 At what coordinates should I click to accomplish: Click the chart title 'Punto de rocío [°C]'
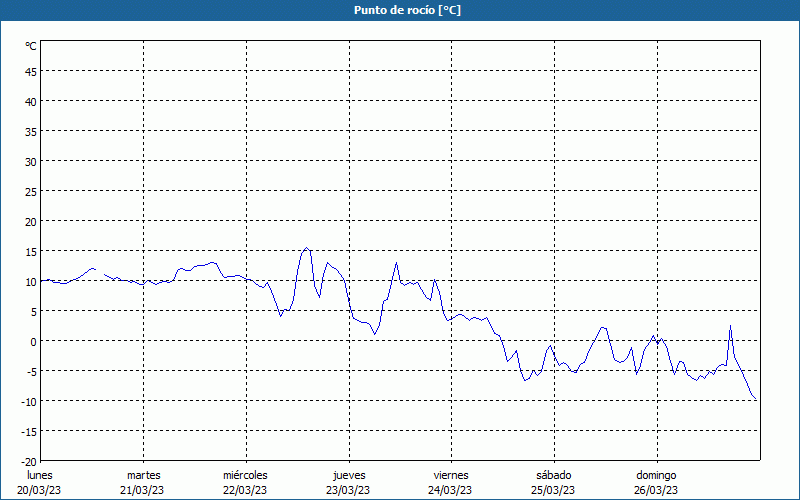tap(400, 10)
